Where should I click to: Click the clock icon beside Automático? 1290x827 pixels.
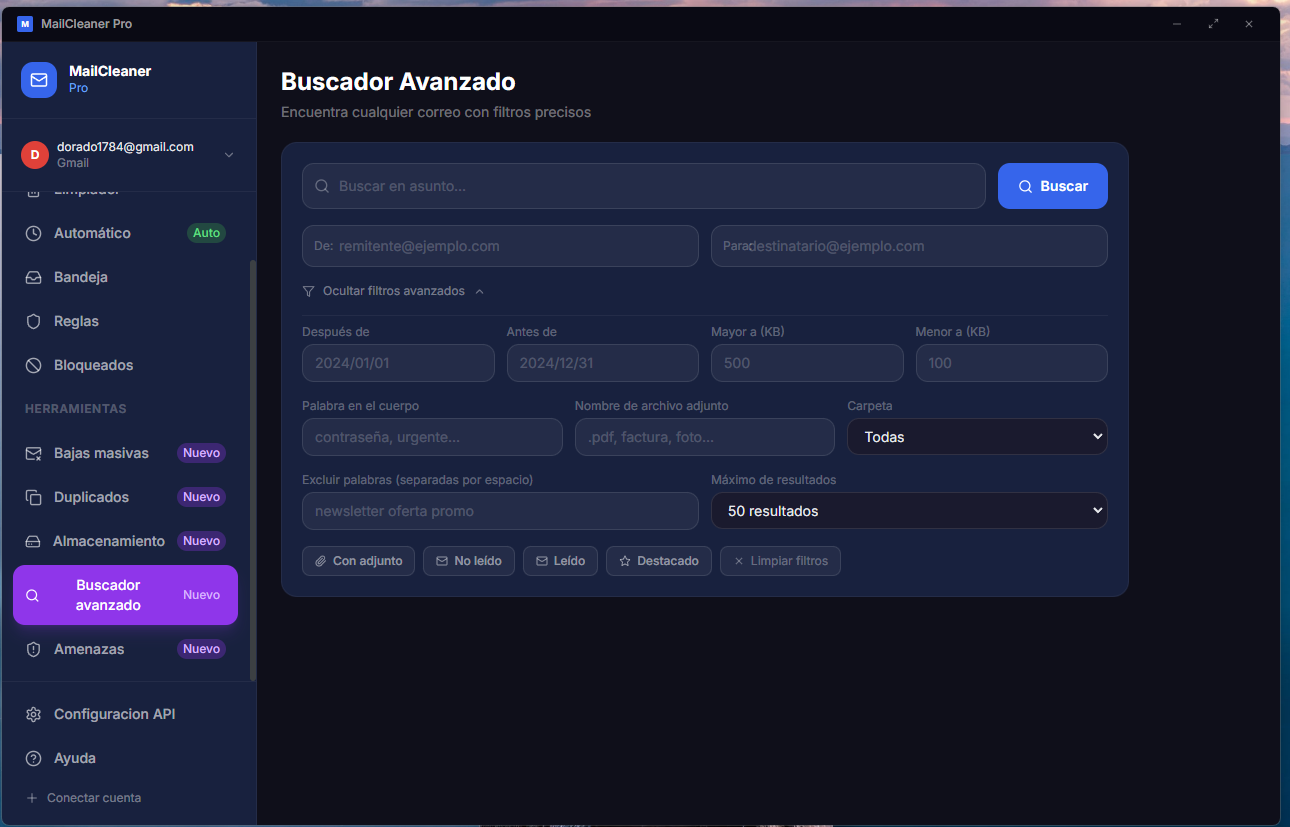click(34, 233)
